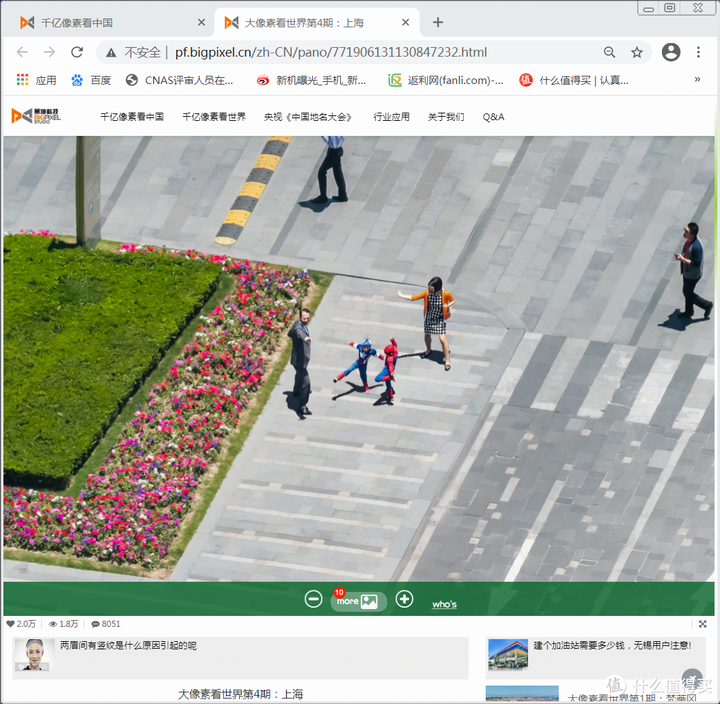Click the scroll-to-top round button
720x704 pixels.
(x=692, y=678)
